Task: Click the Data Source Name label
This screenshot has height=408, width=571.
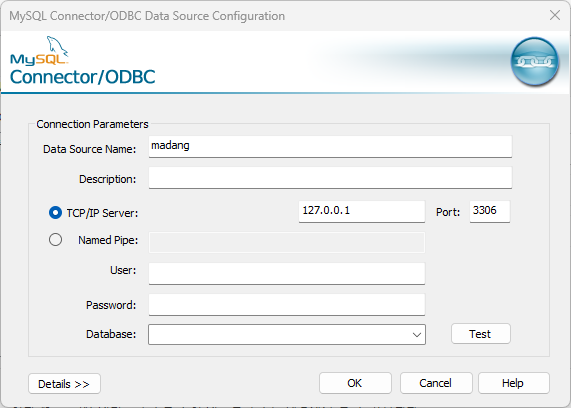Action: click(x=89, y=149)
